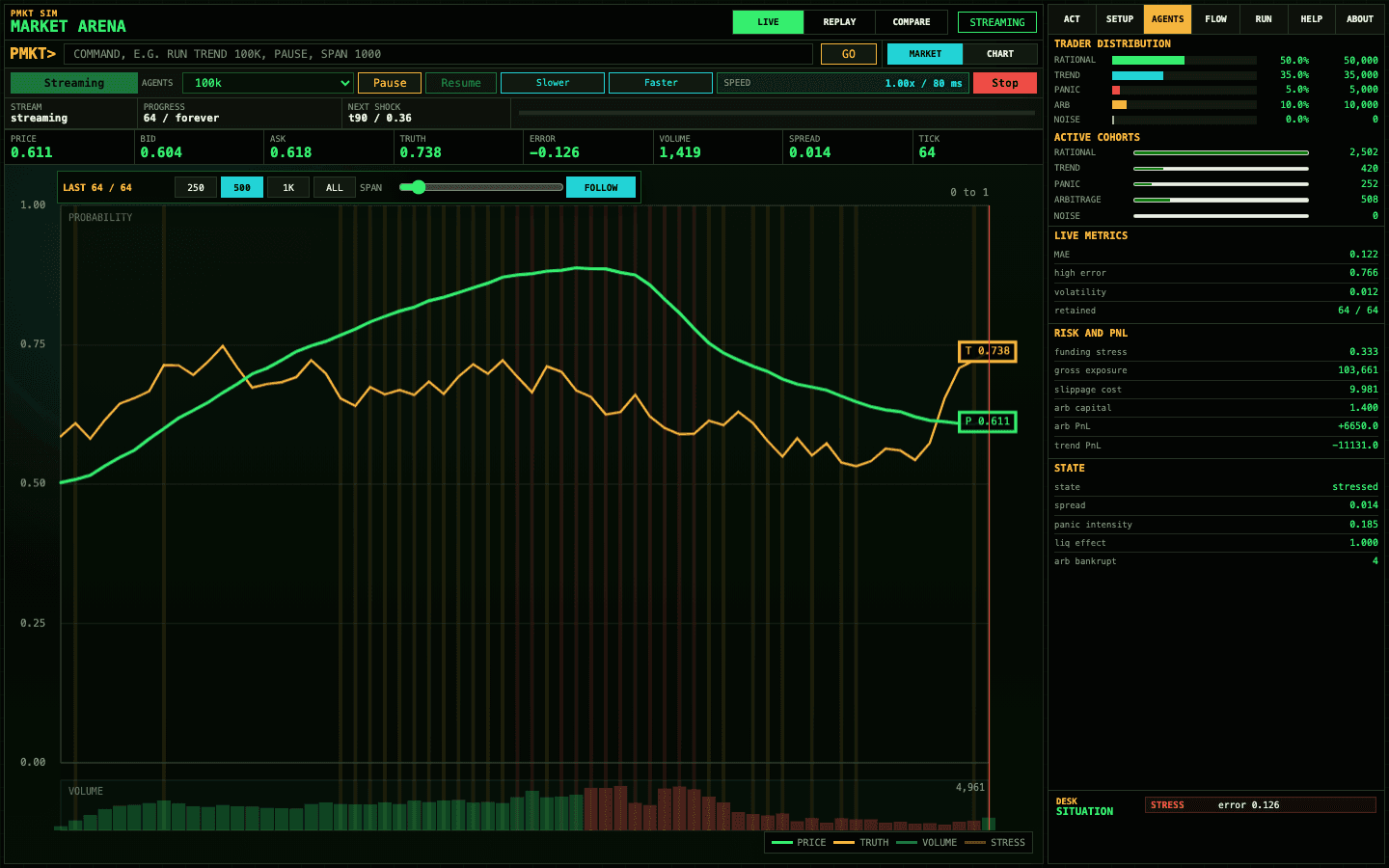Click the trend PnL -11131.0 row

[1216, 446]
